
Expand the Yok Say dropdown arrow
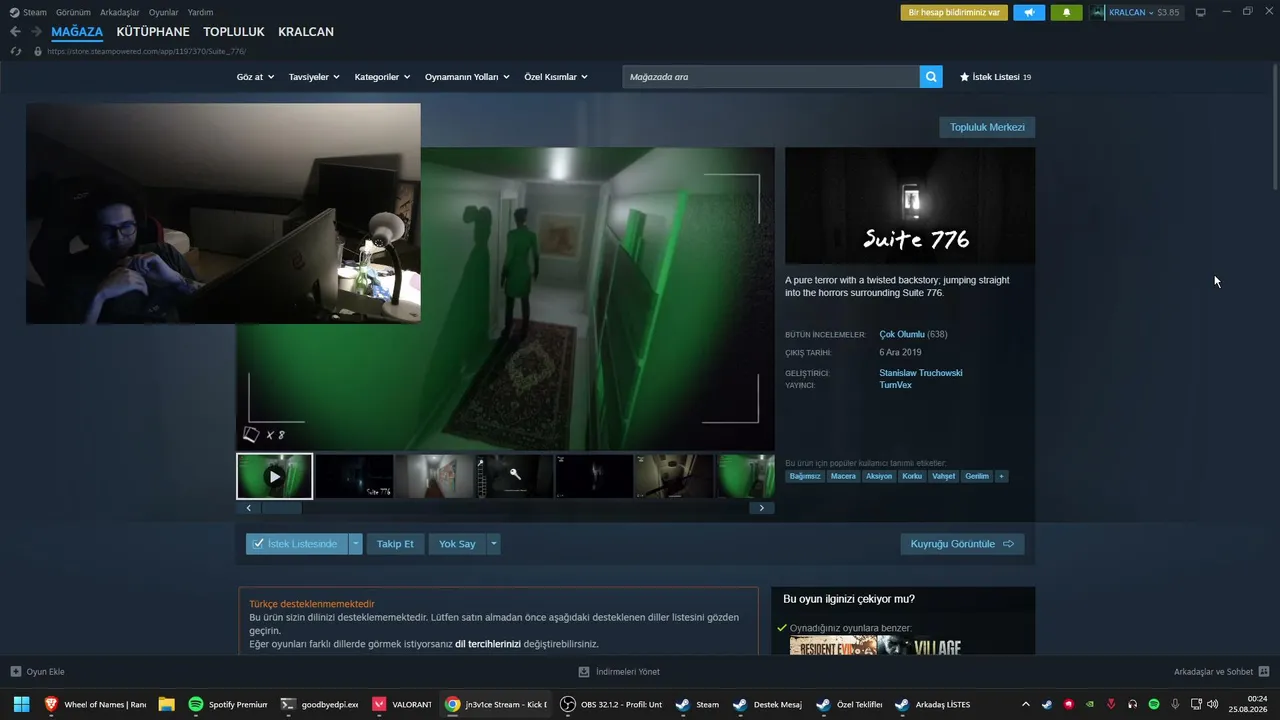[x=493, y=544]
